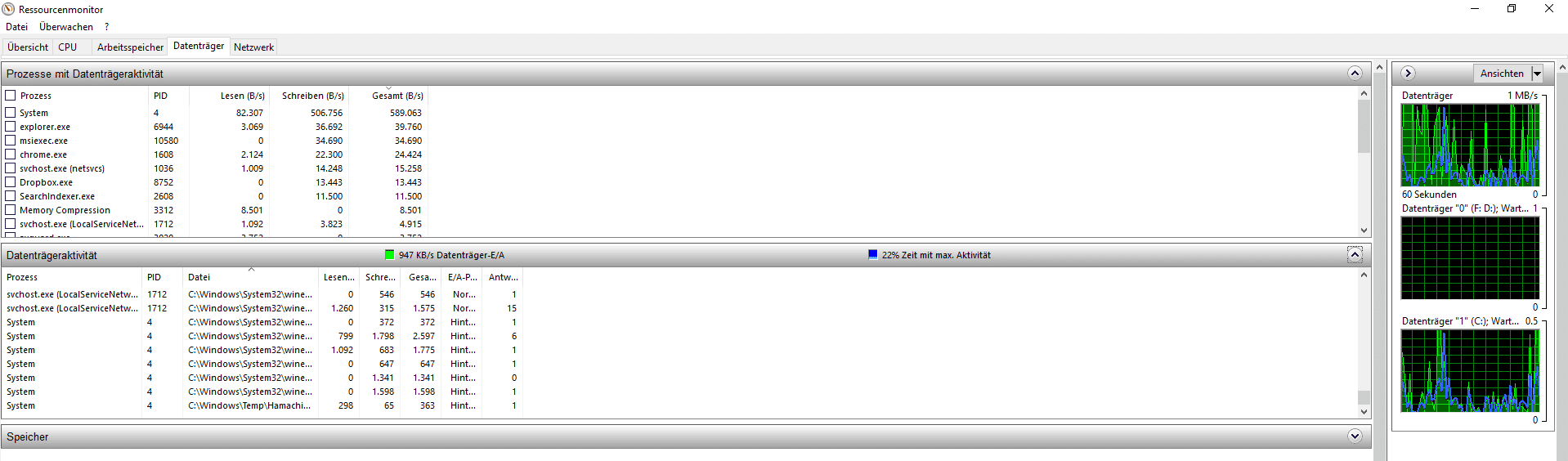Tick the chrome.exe process checkbox
This screenshot has height=461, width=1568.
tap(11, 154)
